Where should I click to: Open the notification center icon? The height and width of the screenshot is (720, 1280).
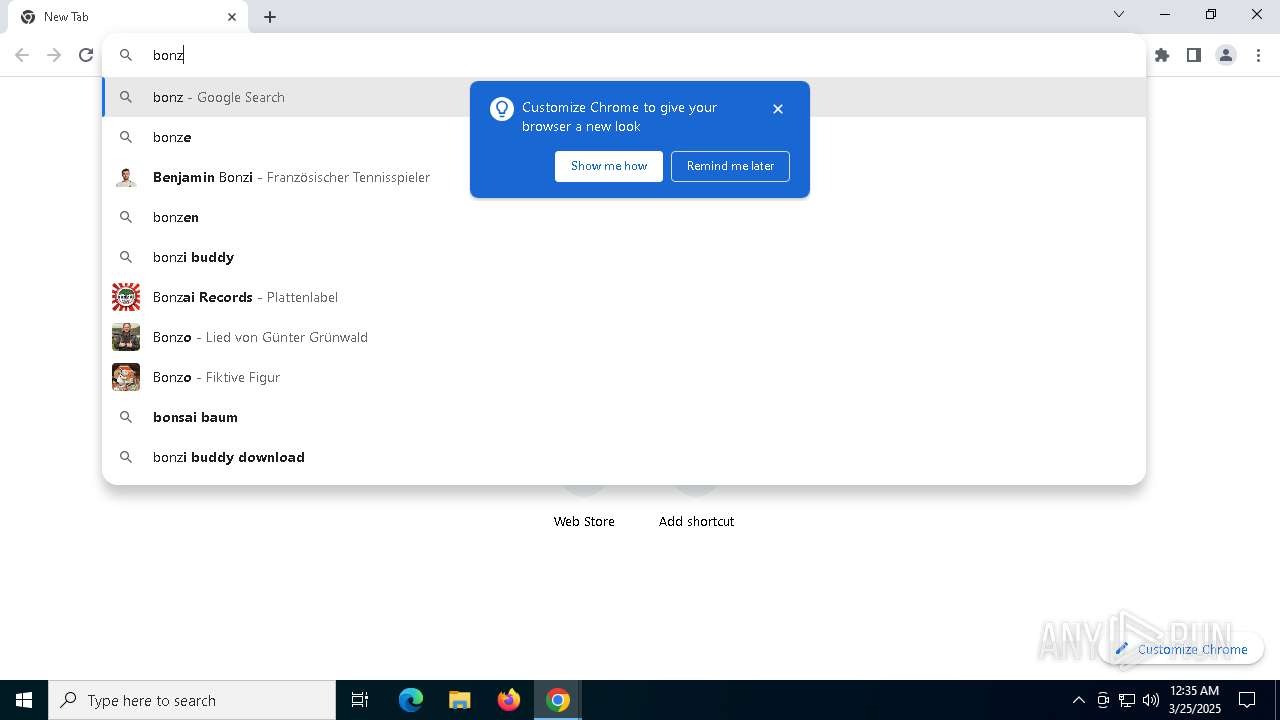pos(1247,700)
